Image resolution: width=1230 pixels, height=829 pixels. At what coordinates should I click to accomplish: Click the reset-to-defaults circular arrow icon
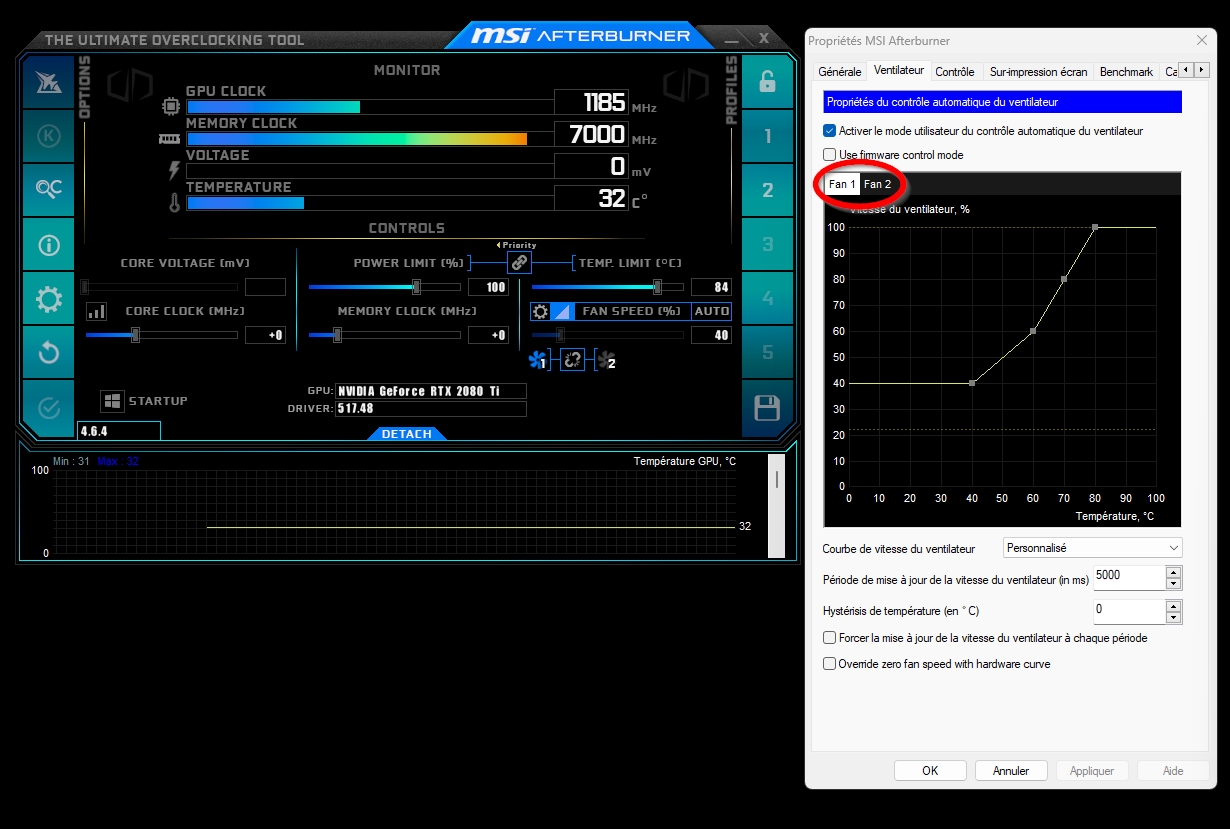pos(48,352)
